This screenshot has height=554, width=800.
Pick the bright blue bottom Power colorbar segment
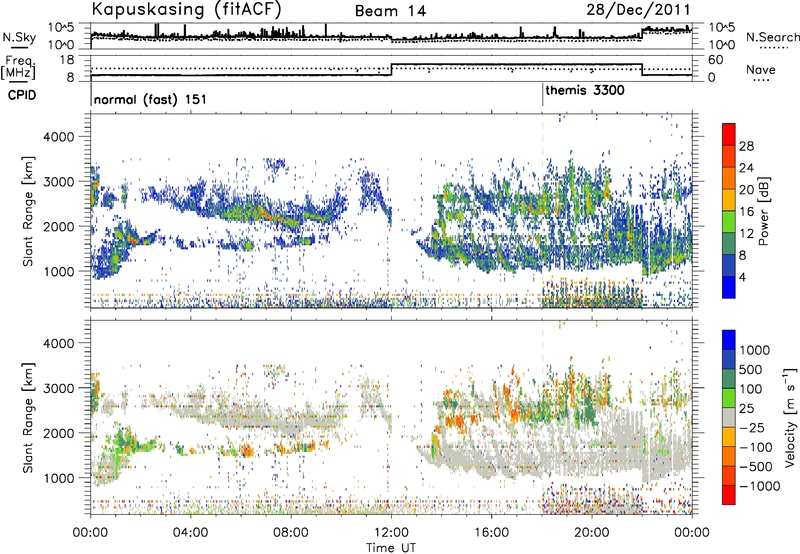pyautogui.click(x=729, y=287)
